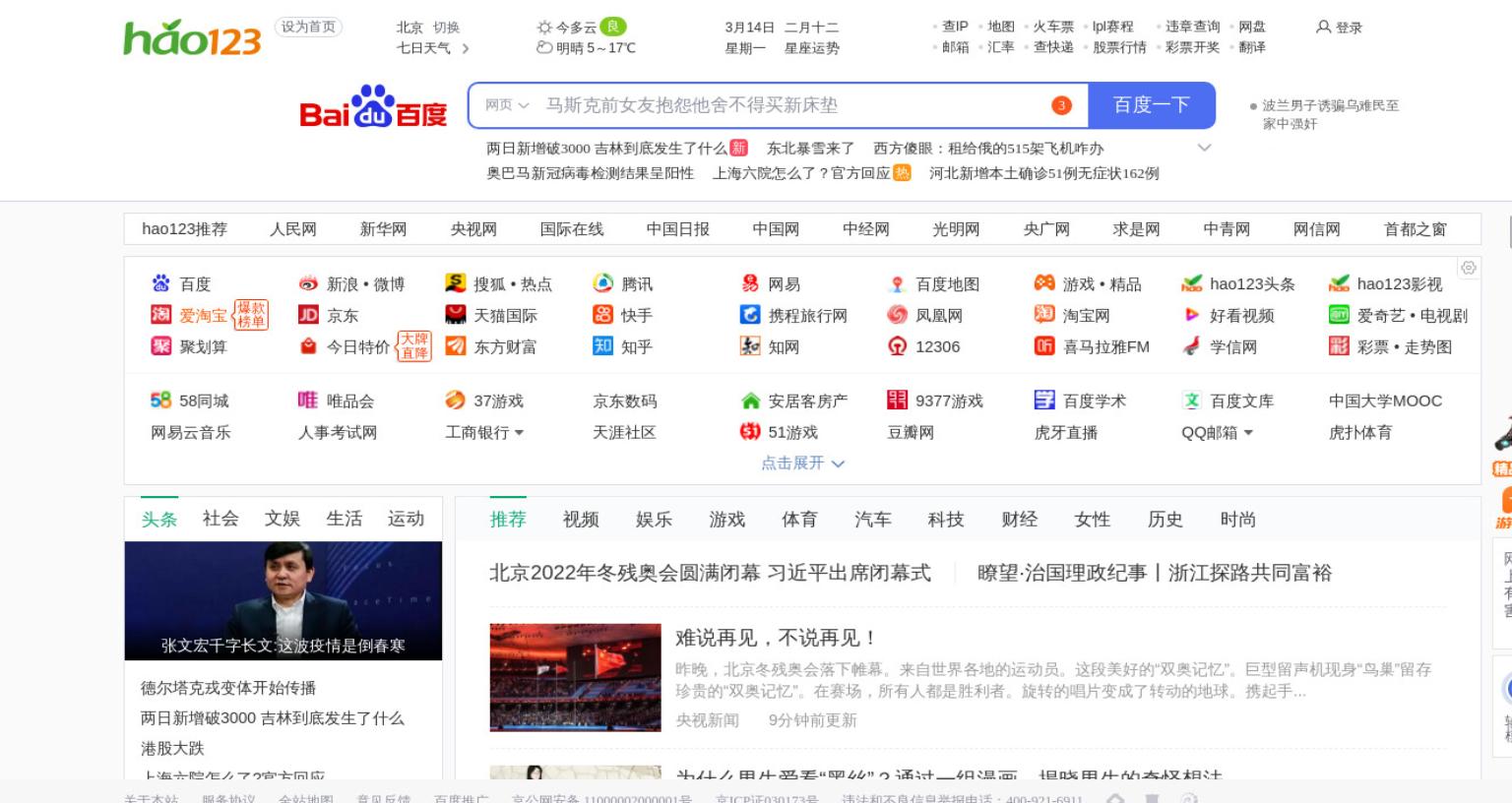The width and height of the screenshot is (1512, 803).
Task: Open the 难说再见 article thumbnail
Action: point(576,677)
